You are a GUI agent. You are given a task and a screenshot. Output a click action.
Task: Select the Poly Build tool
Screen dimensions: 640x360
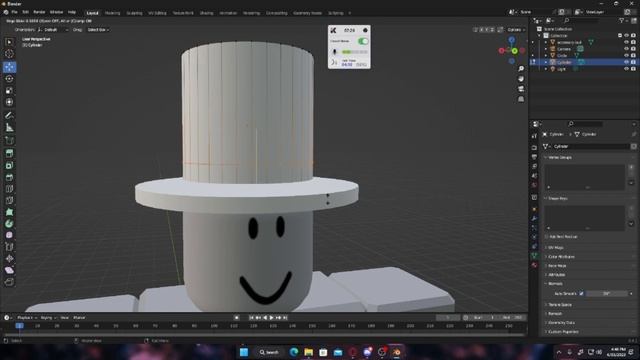tap(9, 212)
